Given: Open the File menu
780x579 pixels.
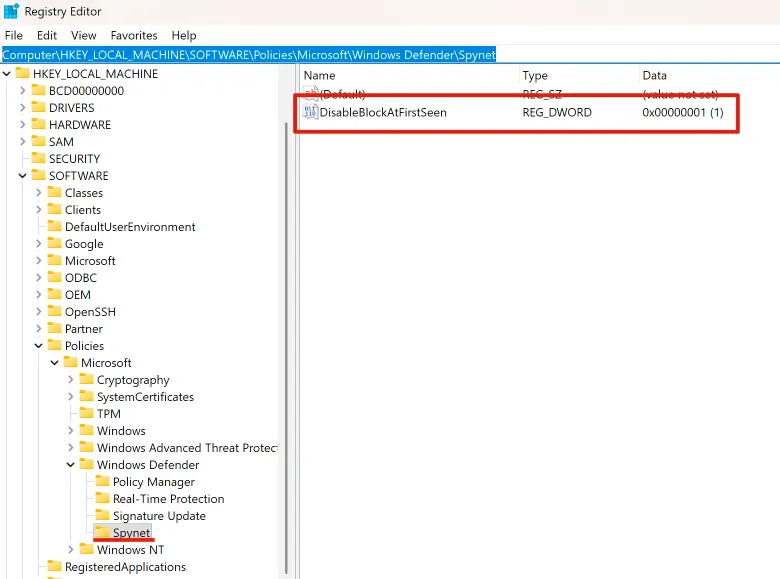Looking at the screenshot, I should coord(14,35).
